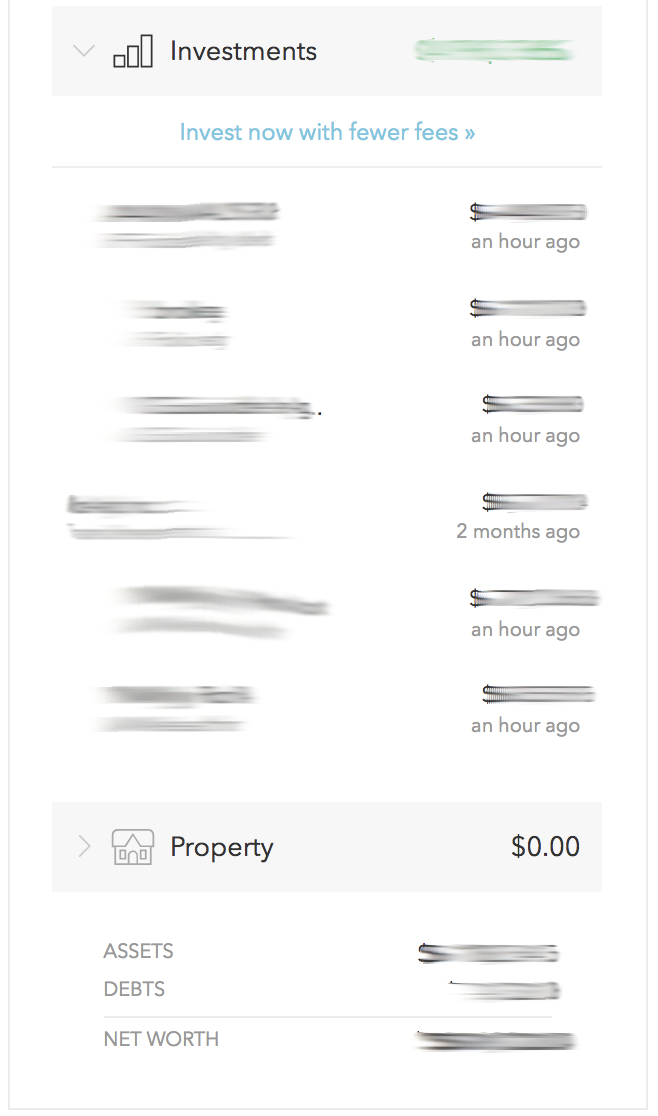The image size is (658, 1116).
Task: Click the dollar sign next to the 2-months-ago balance
Action: pyautogui.click(x=487, y=499)
